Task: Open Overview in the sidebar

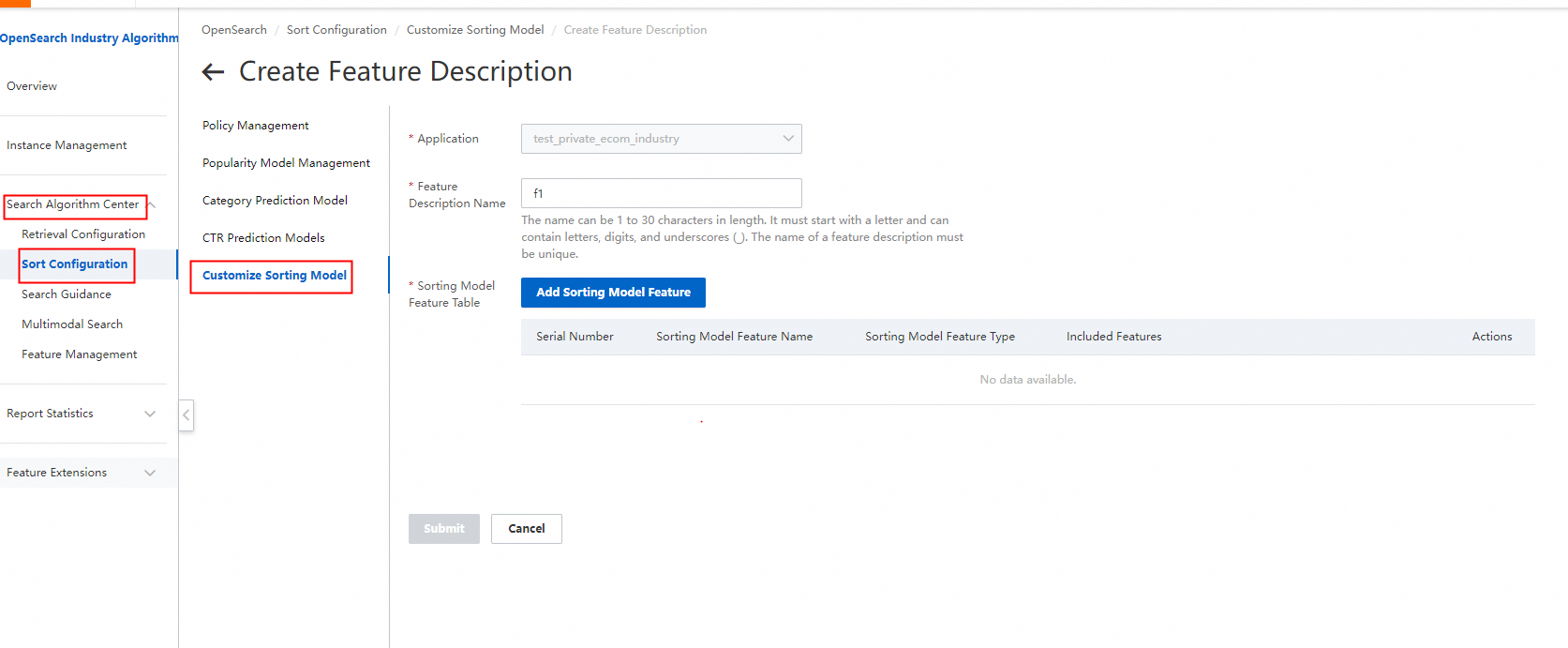Action: coord(32,86)
